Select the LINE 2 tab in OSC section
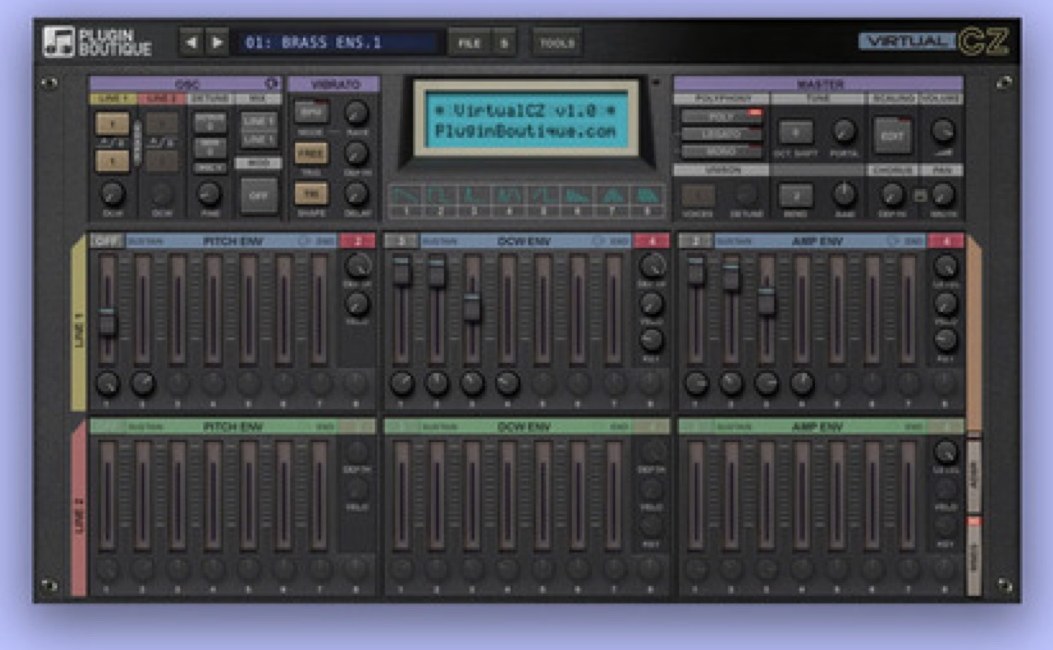This screenshot has width=1053, height=650. pos(162,99)
